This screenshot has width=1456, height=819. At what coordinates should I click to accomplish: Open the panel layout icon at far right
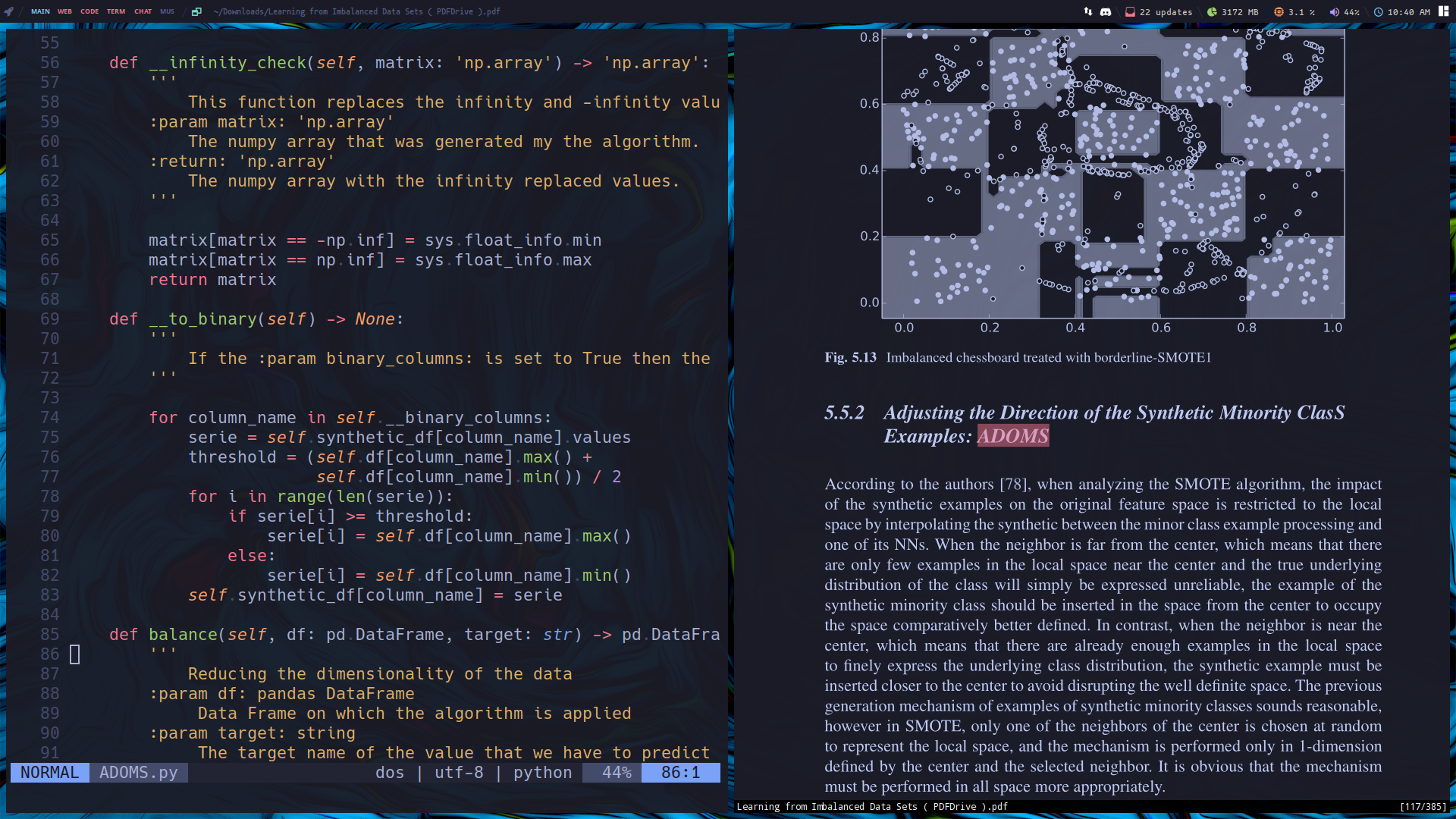click(1444, 11)
